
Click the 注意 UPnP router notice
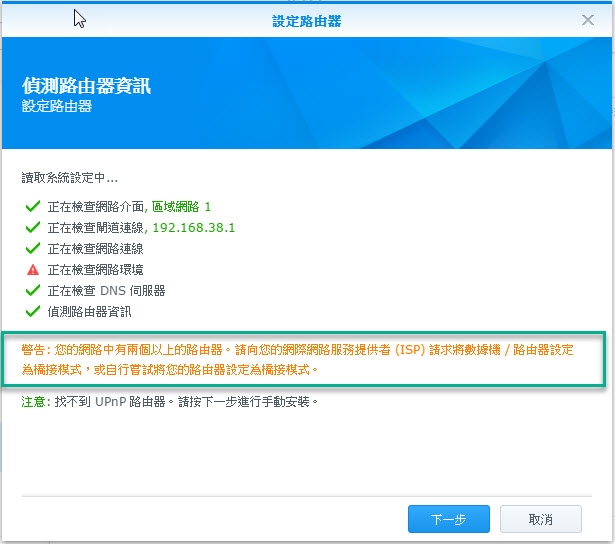point(169,402)
